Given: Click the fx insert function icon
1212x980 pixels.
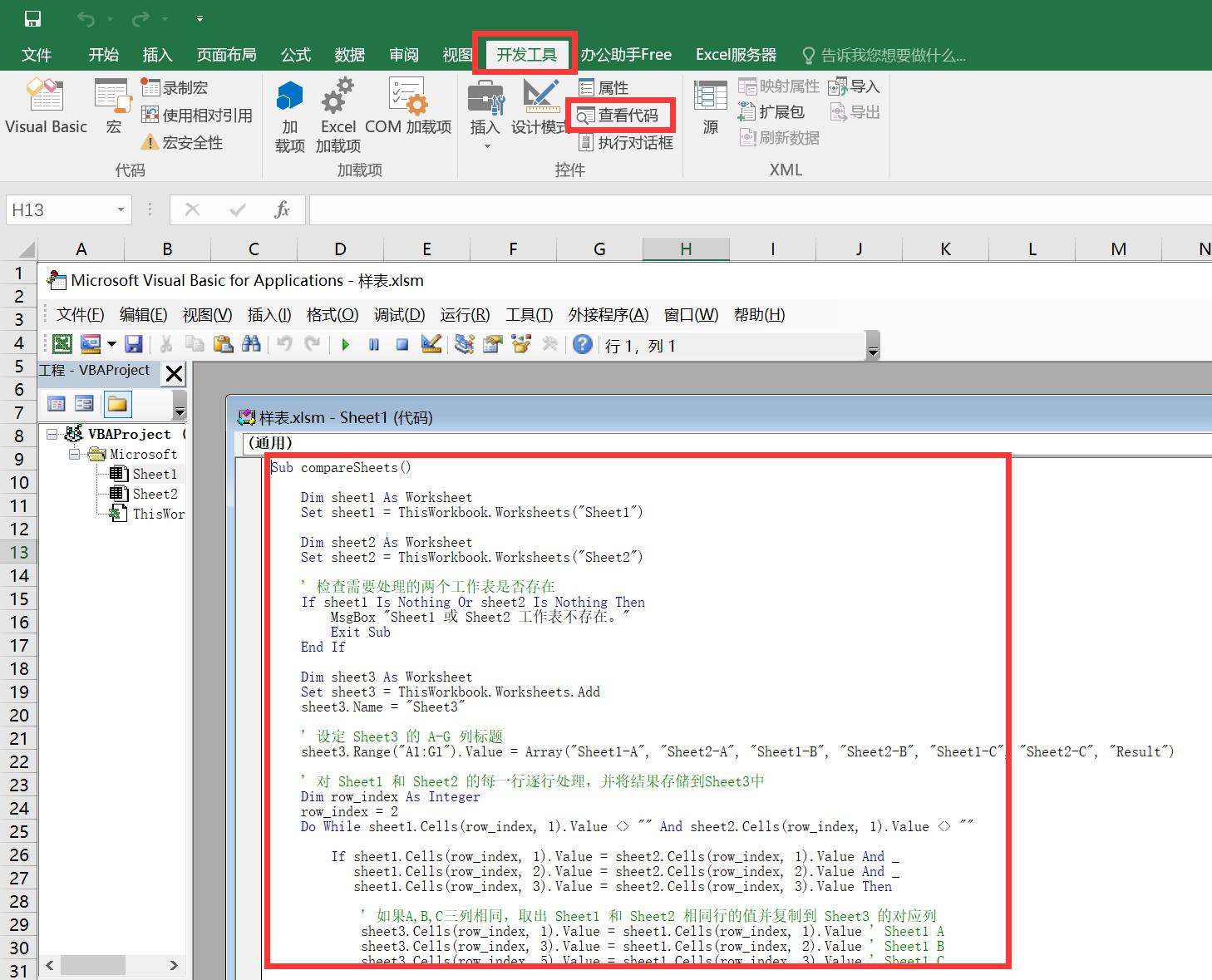Looking at the screenshot, I should (282, 210).
